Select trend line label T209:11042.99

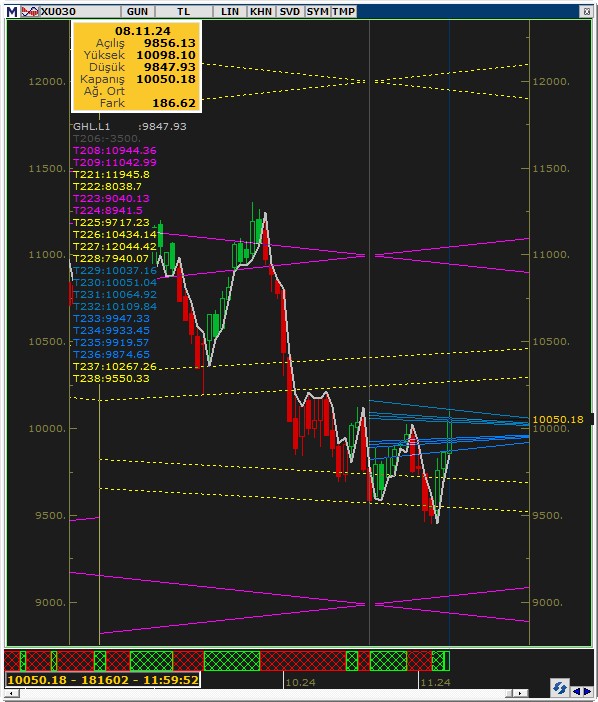point(115,163)
